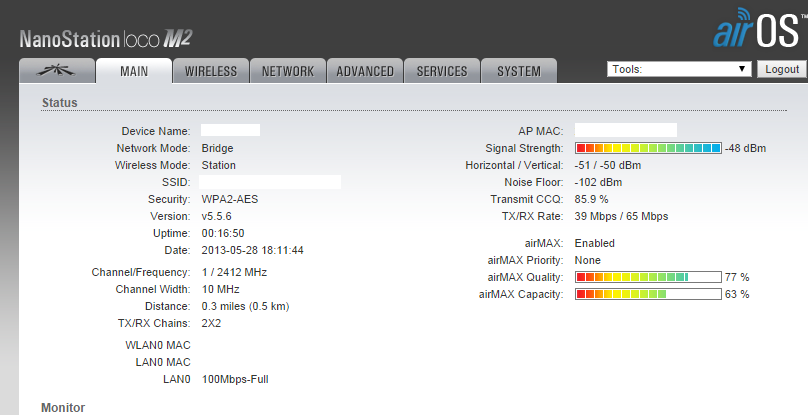Click the redacted SSID value
Image resolution: width=808 pixels, height=415 pixels.
click(270, 182)
